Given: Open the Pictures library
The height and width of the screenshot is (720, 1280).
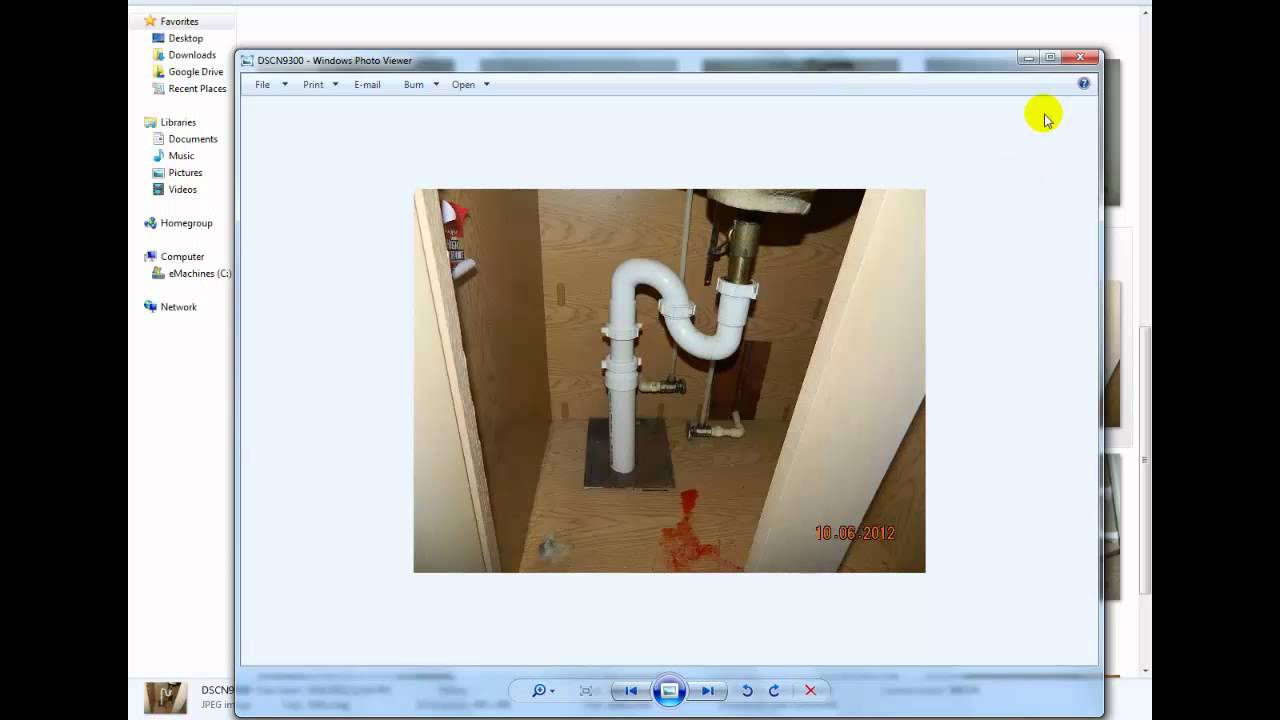Looking at the screenshot, I should [185, 173].
